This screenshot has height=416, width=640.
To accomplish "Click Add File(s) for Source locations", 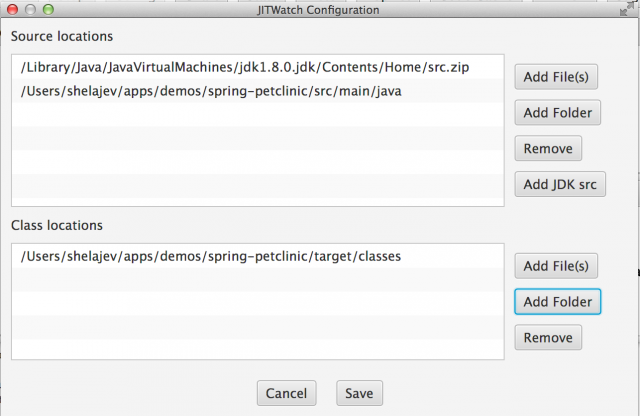I will (556, 77).
